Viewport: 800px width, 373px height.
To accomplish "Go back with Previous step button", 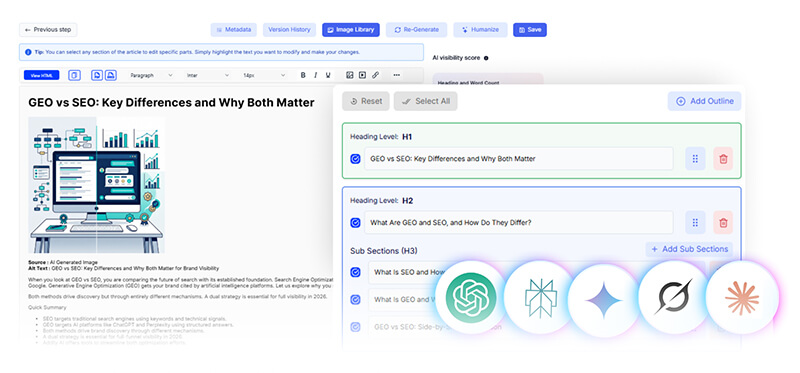I will (48, 30).
